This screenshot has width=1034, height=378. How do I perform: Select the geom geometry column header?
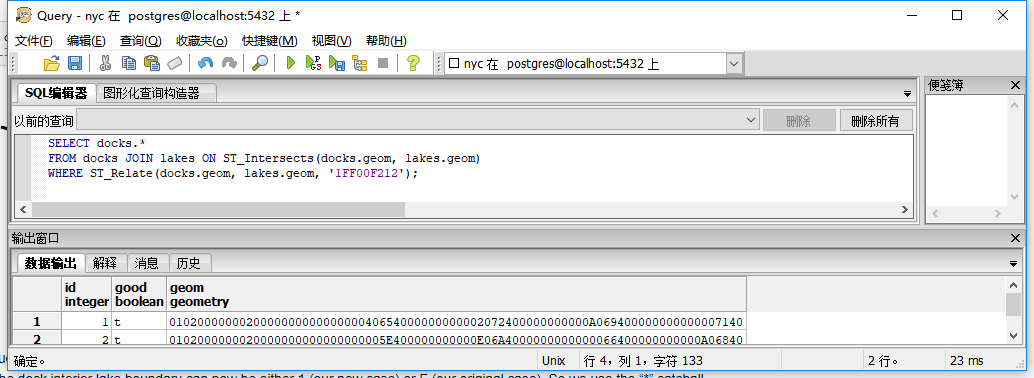[456, 294]
